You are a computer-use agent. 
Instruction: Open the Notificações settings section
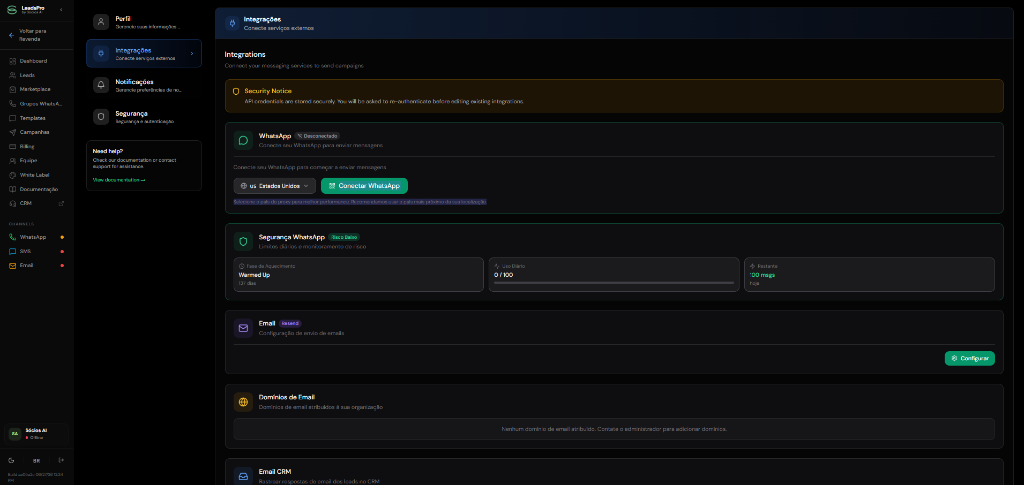point(144,85)
